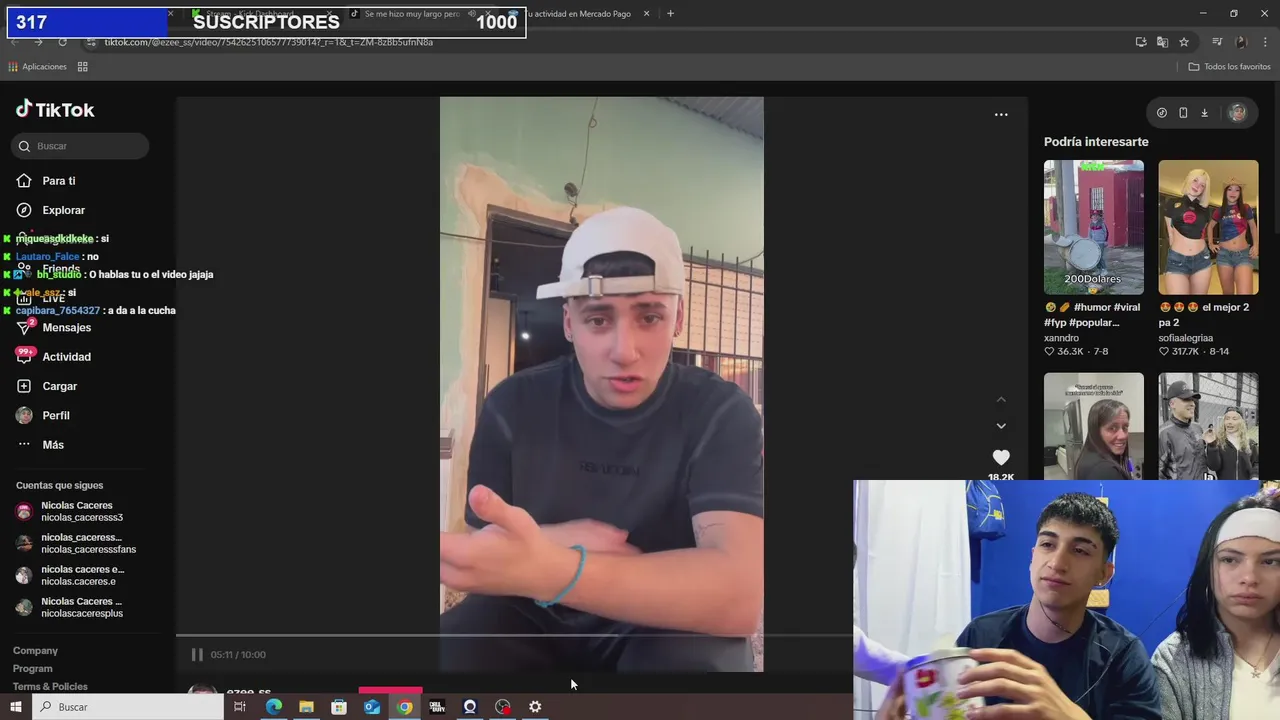Seek on the video progress bar

click(514, 635)
